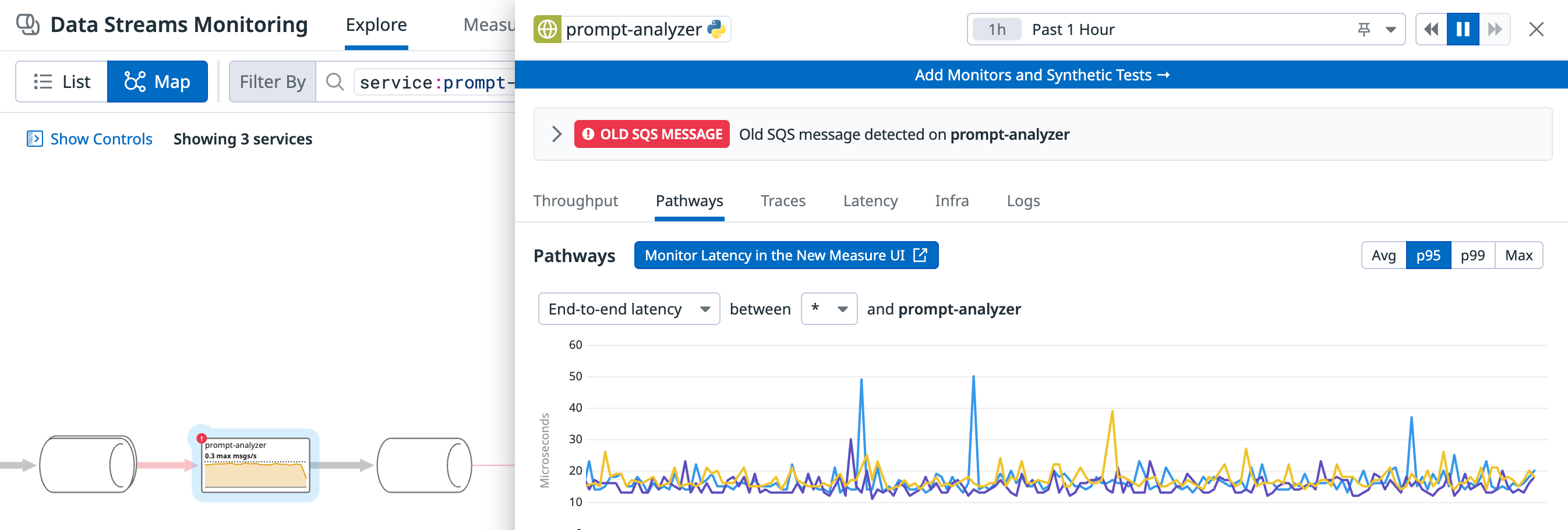Click the rewind time button
Viewport: 1568px width, 530px height.
pos(1431,29)
